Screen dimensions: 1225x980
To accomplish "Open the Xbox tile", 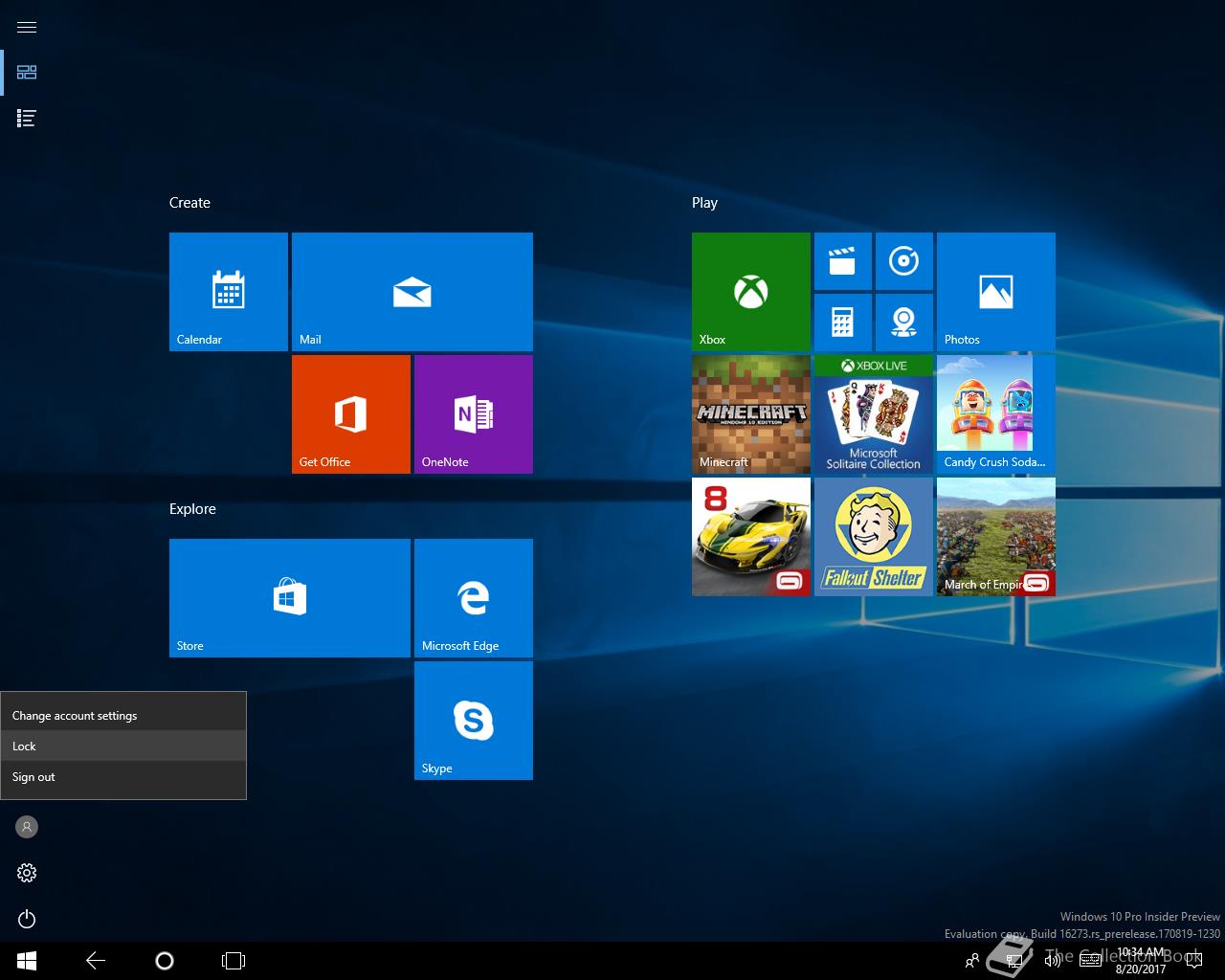I will [750, 291].
